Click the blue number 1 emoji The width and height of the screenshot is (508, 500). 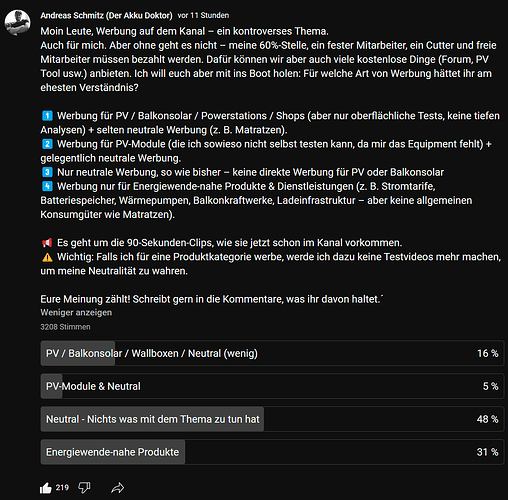coord(47,116)
